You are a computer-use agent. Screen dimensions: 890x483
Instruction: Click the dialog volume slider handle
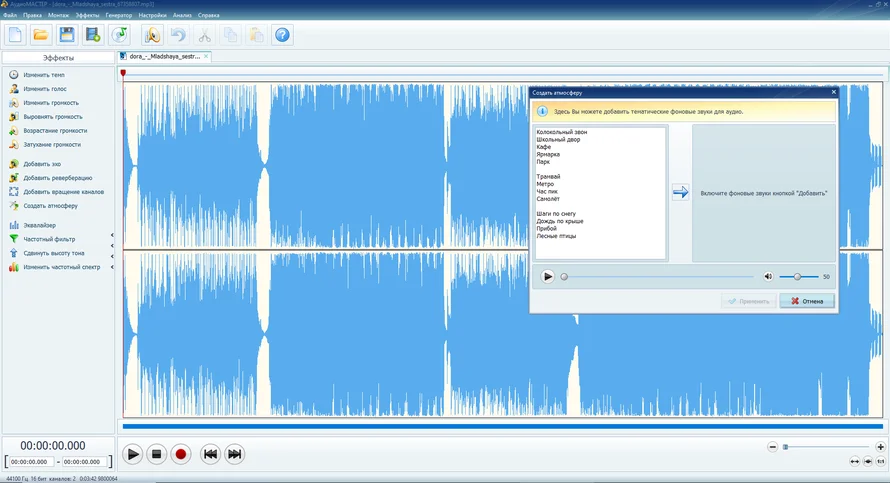[x=797, y=276]
